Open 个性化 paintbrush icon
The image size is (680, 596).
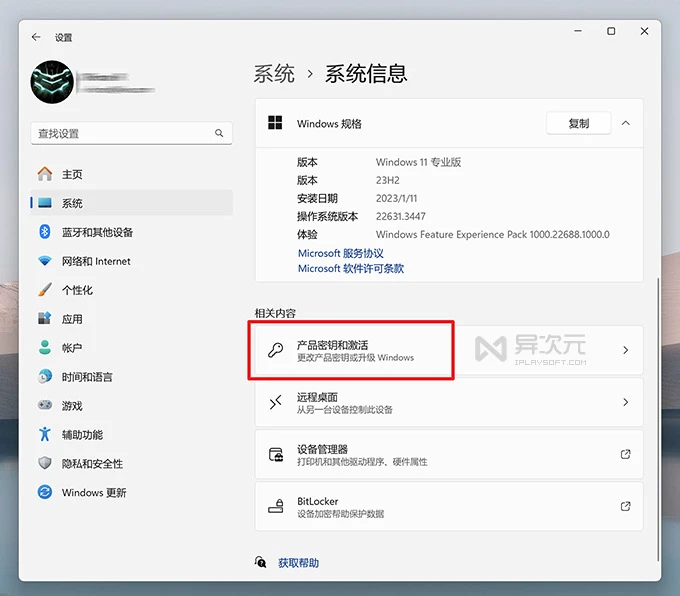(45, 289)
